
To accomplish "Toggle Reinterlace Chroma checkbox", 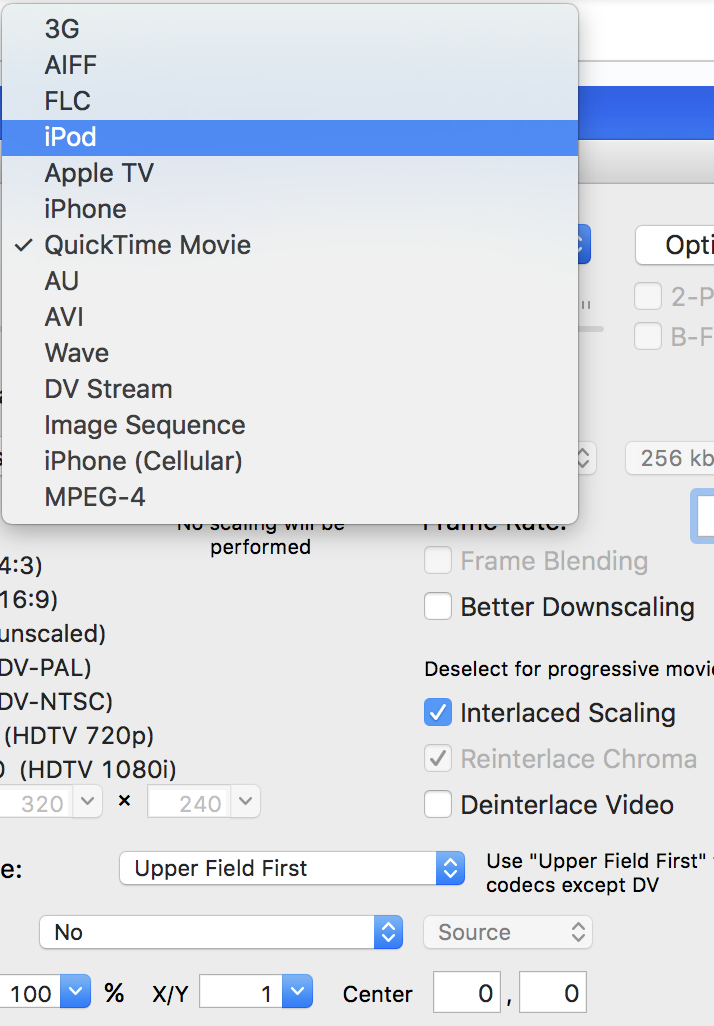I will coord(438,758).
